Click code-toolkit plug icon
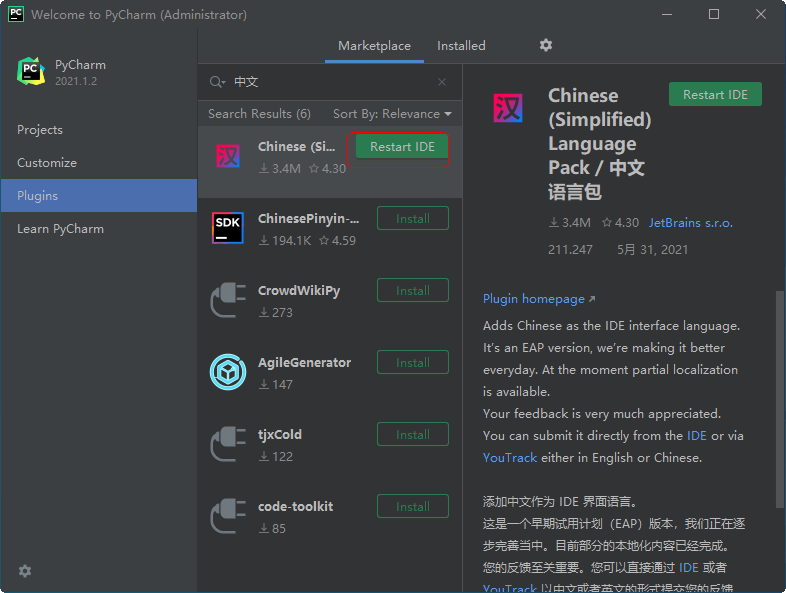Image resolution: width=786 pixels, height=593 pixels. coord(228,516)
